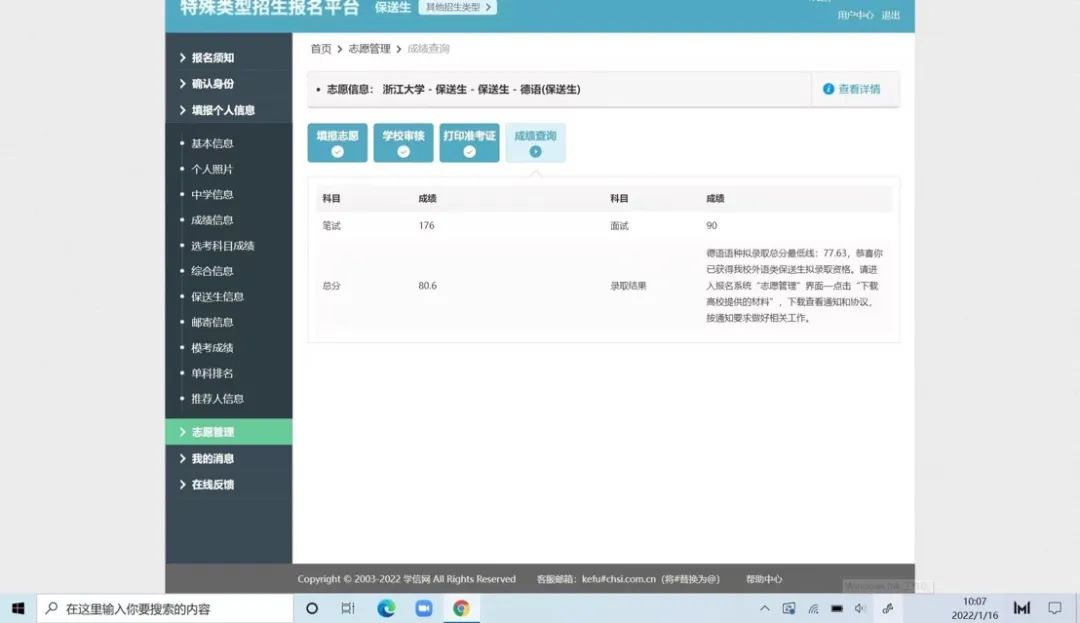Expand the 确认身份 sidebar section
This screenshot has height=623, width=1080.
pyautogui.click(x=212, y=84)
